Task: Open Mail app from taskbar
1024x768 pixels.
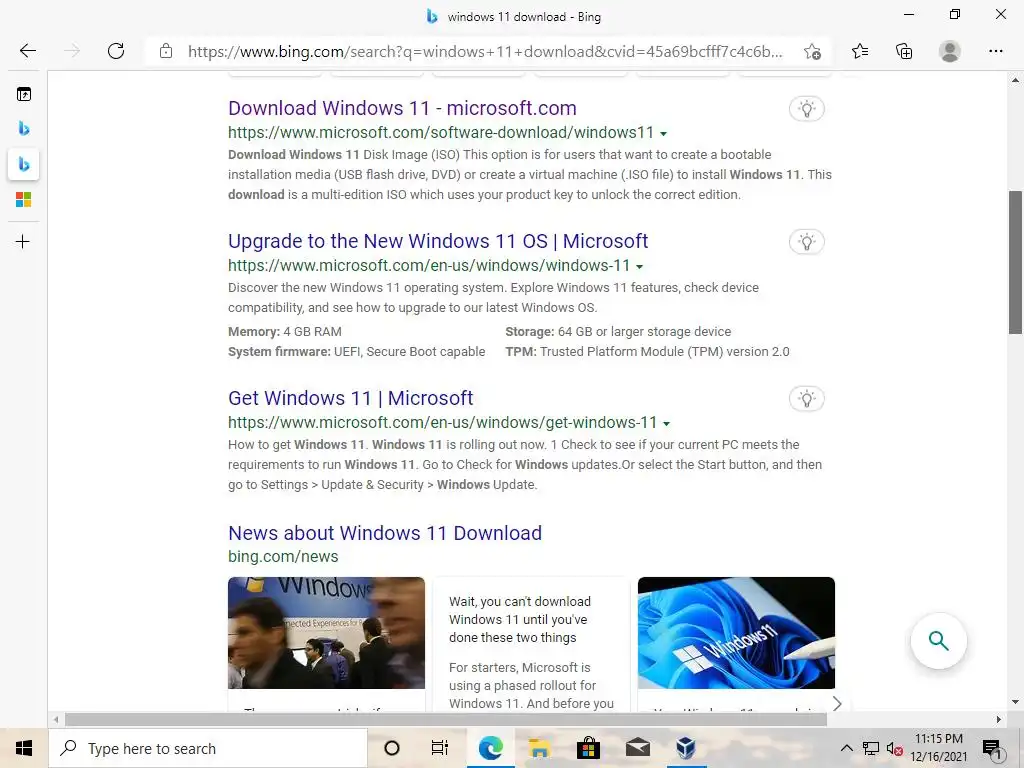Action: coord(637,748)
